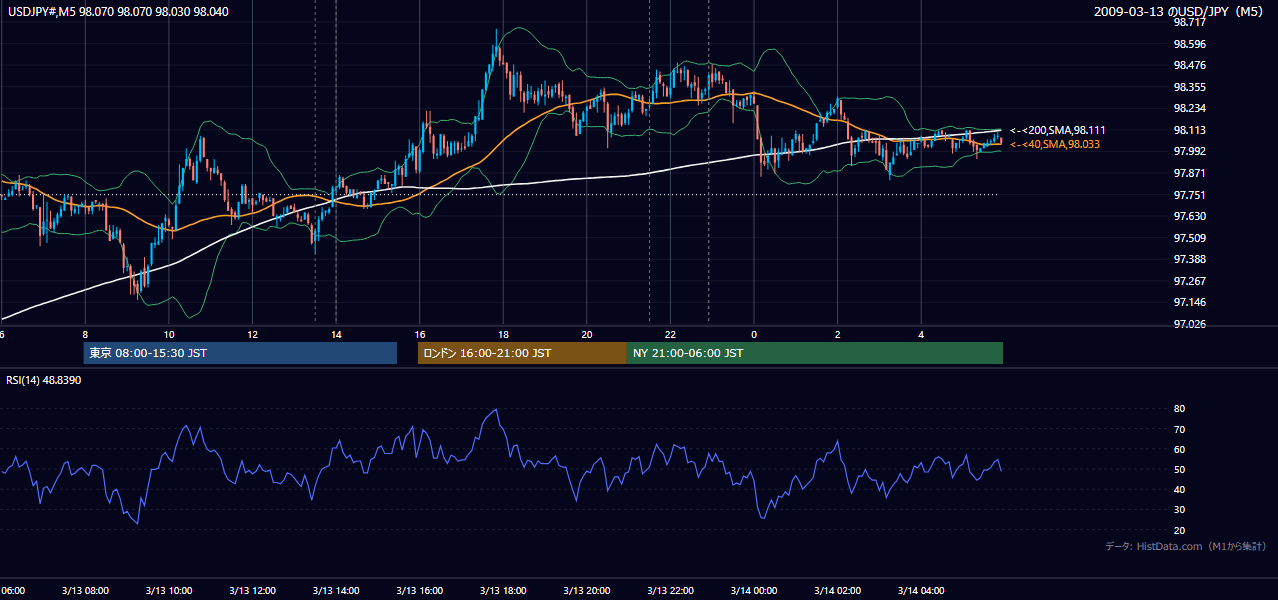Screen dimensions: 1278x600
Task: Click the bottom time label 3/13 18:00
Action: [x=503, y=591]
